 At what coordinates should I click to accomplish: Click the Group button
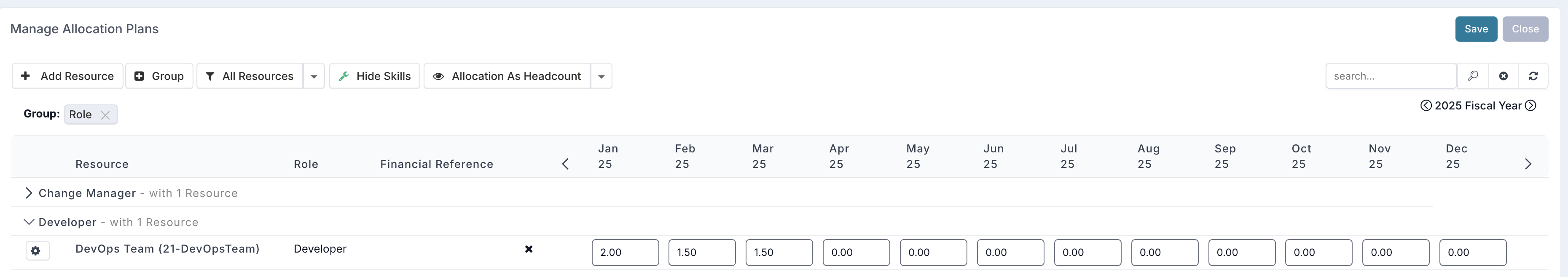click(159, 76)
